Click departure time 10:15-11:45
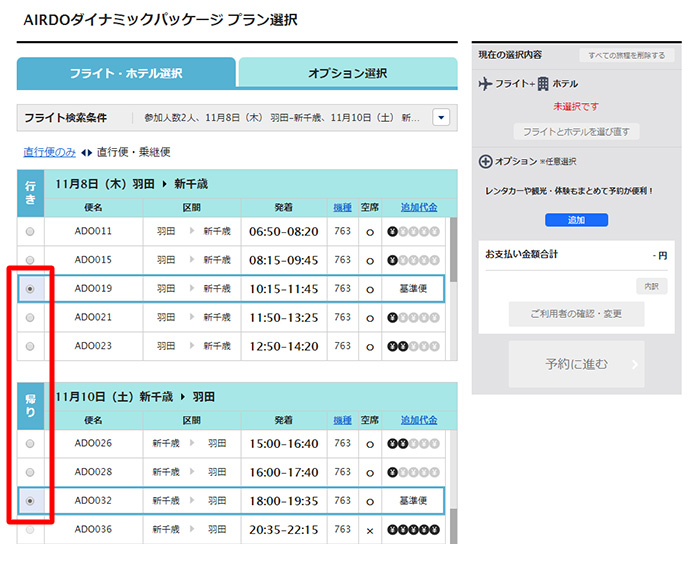 tap(283, 289)
